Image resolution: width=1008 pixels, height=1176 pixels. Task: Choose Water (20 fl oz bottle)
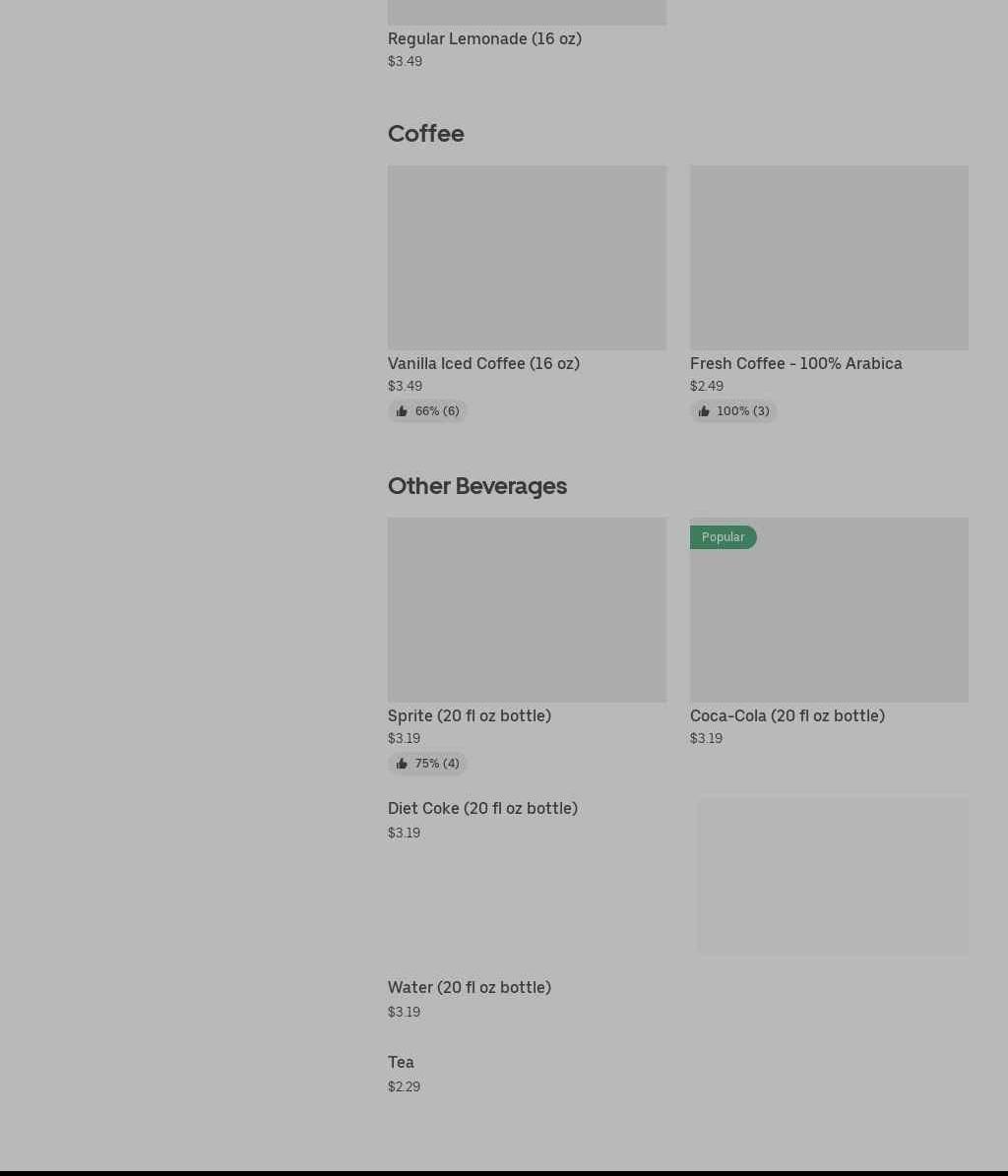pos(469,987)
